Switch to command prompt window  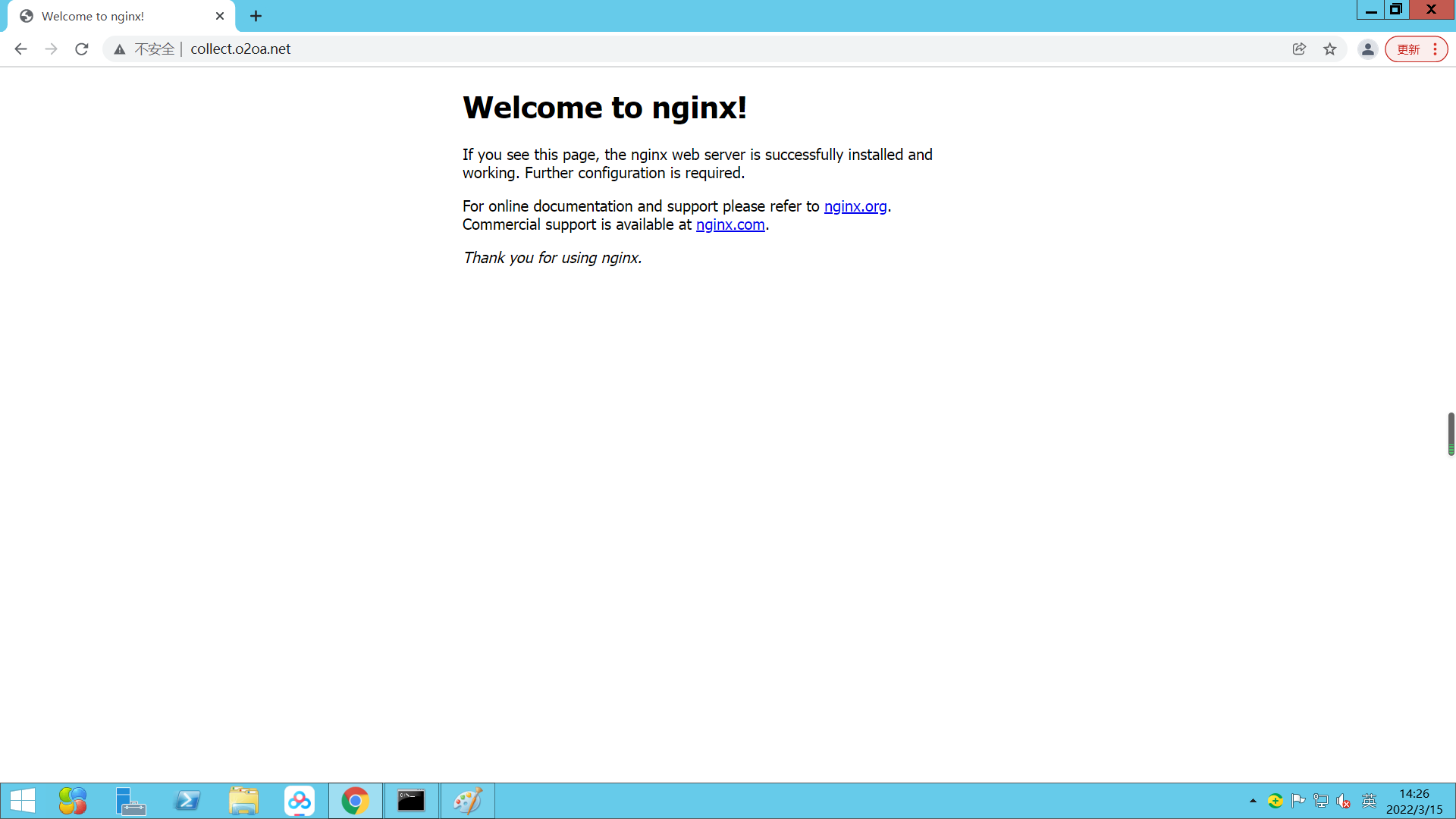(x=411, y=801)
